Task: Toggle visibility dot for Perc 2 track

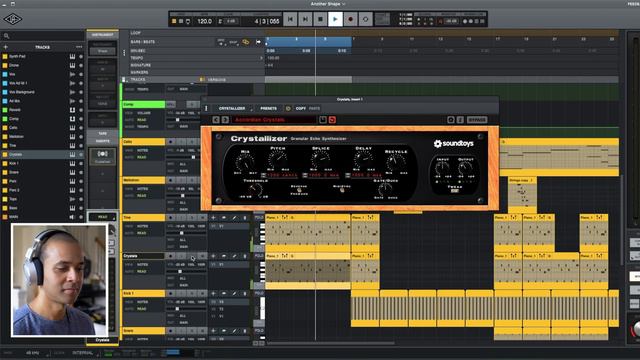Action: click(x=81, y=190)
